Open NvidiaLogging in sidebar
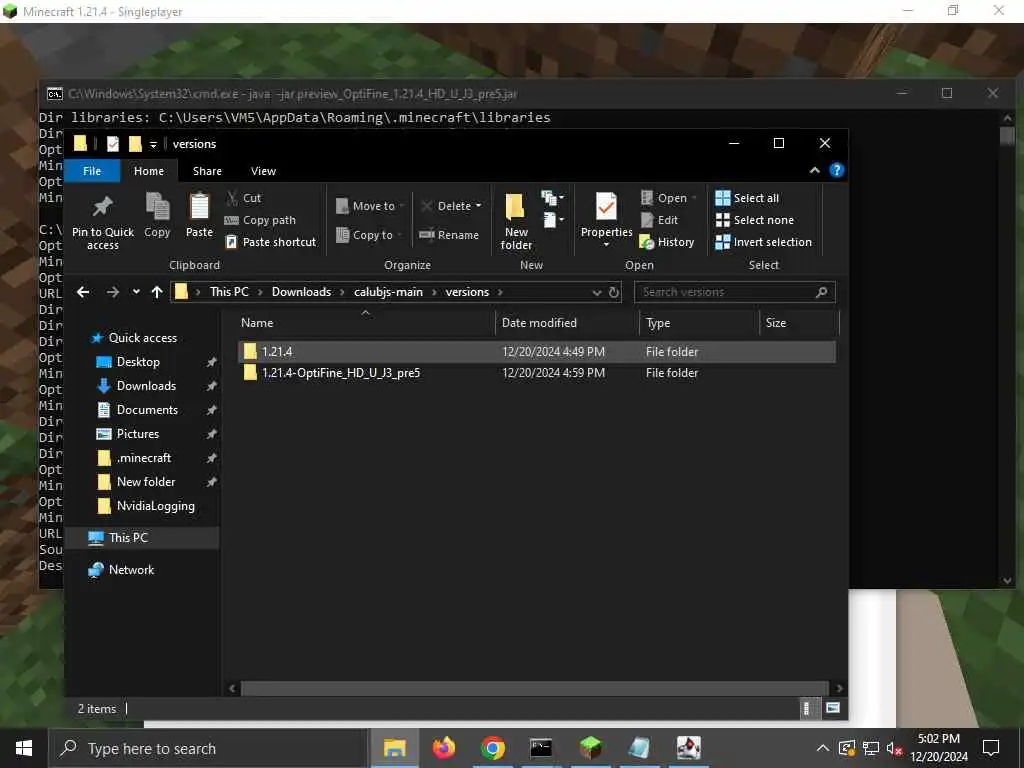Viewport: 1024px width, 768px height. (155, 506)
